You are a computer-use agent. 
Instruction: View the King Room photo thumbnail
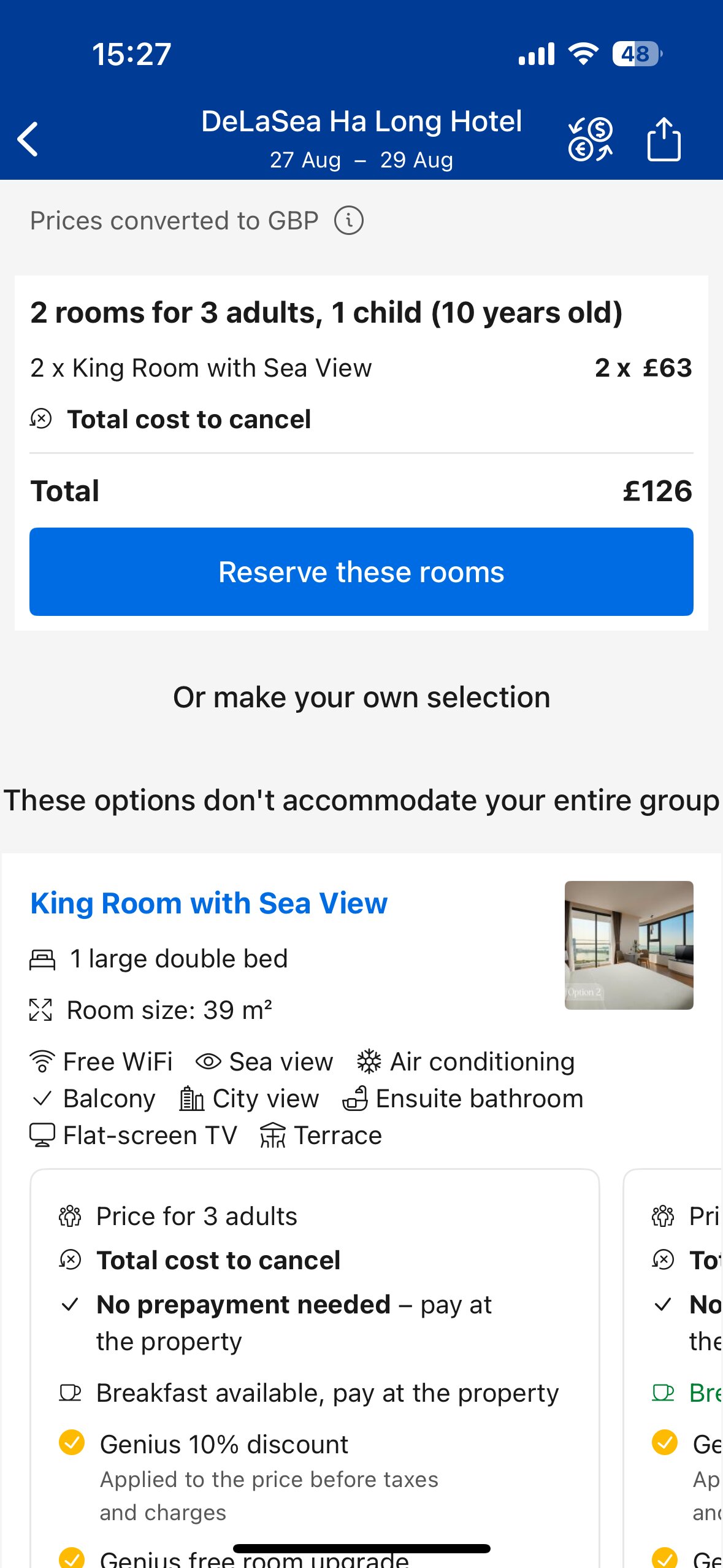click(629, 945)
